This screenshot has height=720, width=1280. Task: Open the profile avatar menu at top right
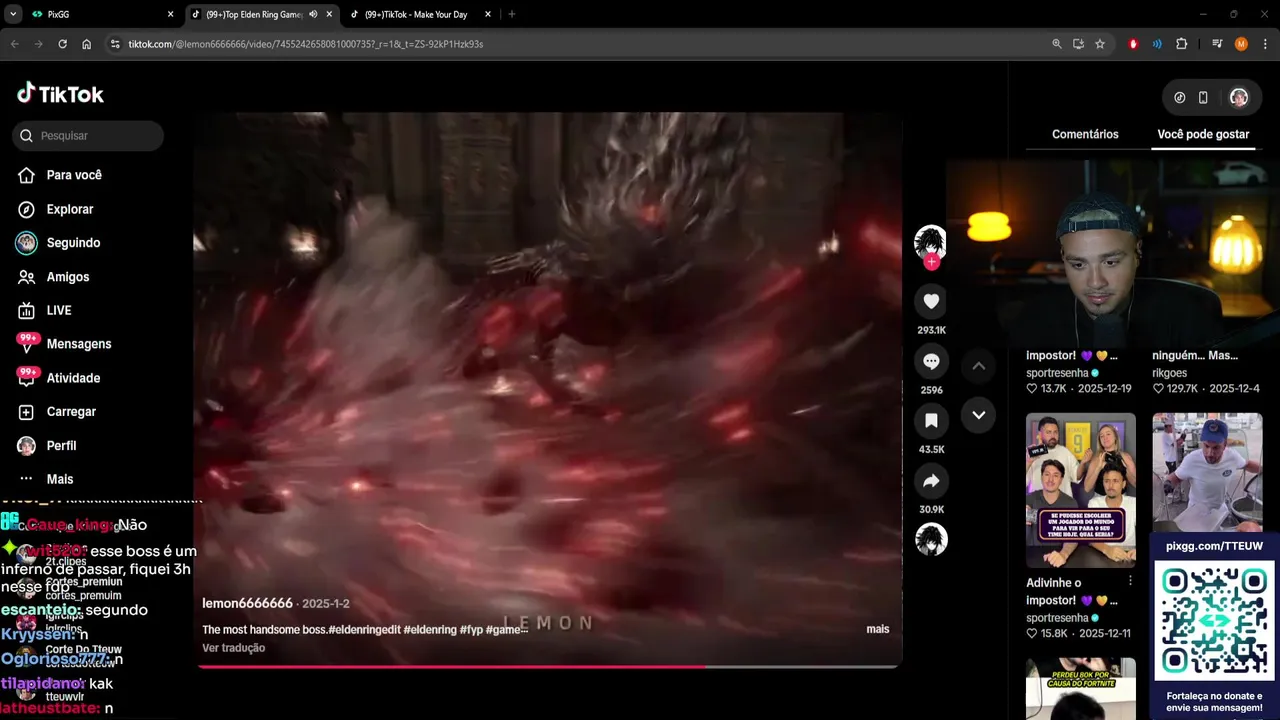click(x=1239, y=97)
